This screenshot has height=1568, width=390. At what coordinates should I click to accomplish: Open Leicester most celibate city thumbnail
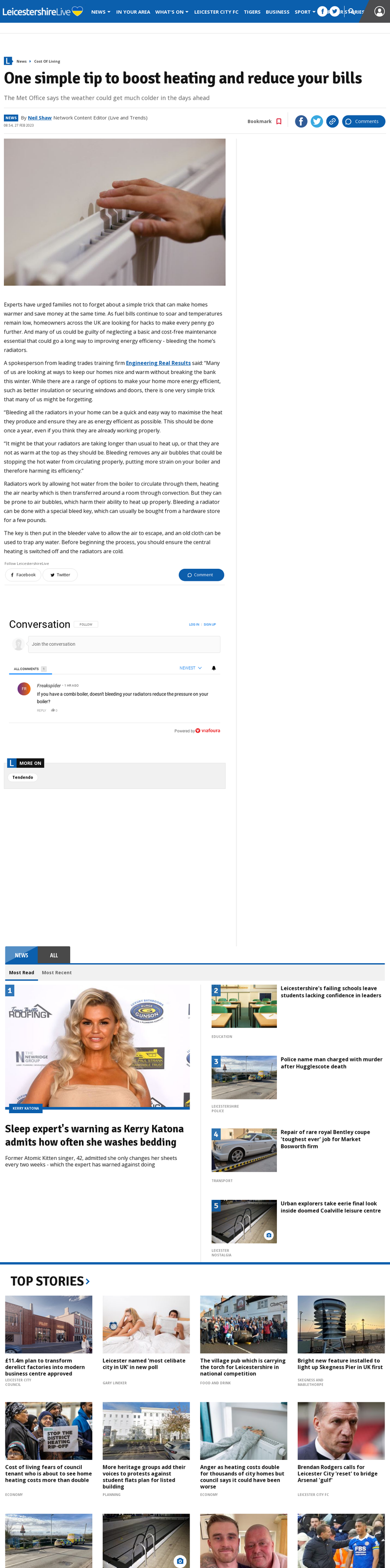click(146, 1325)
